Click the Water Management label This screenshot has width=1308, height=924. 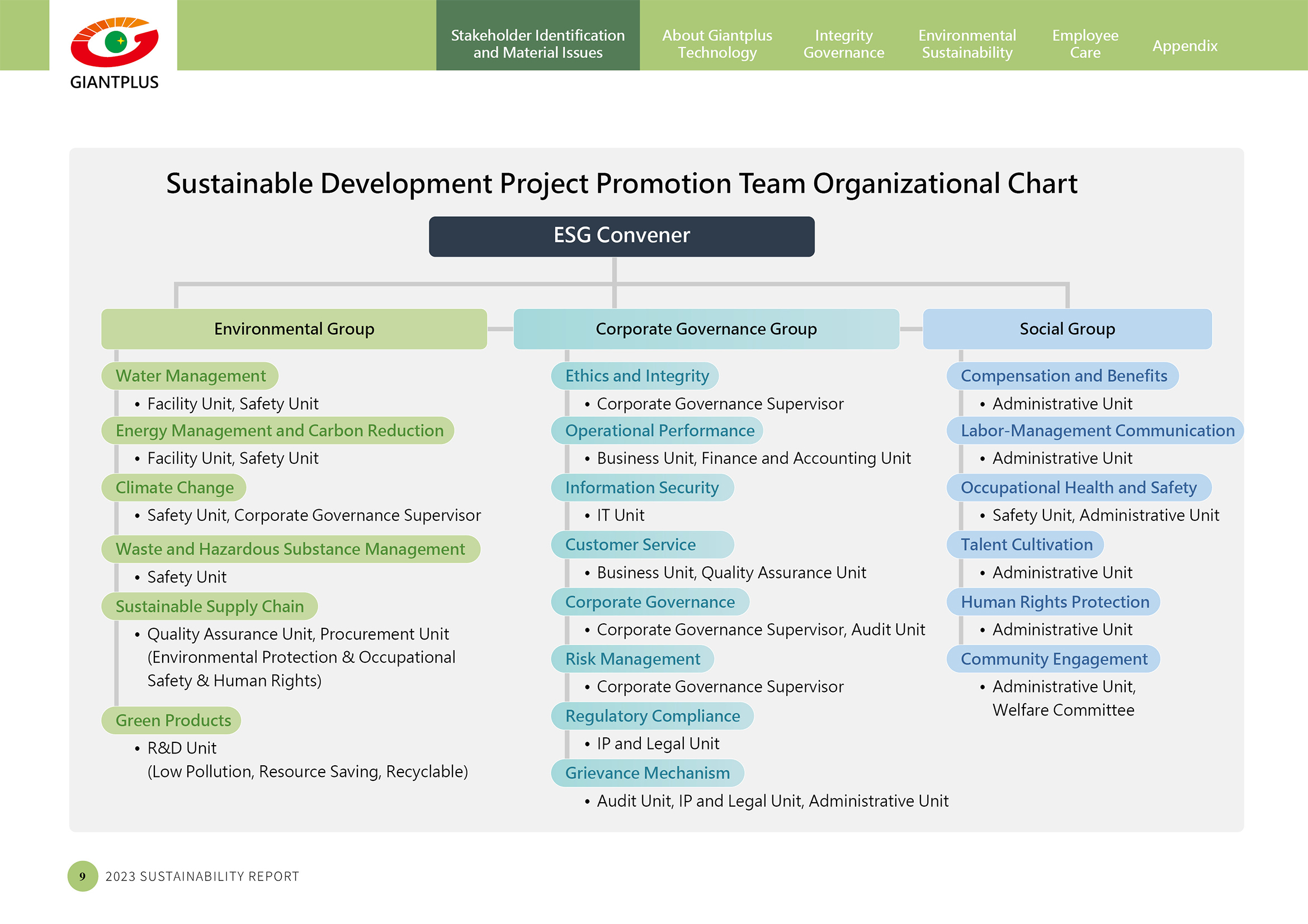(x=190, y=376)
